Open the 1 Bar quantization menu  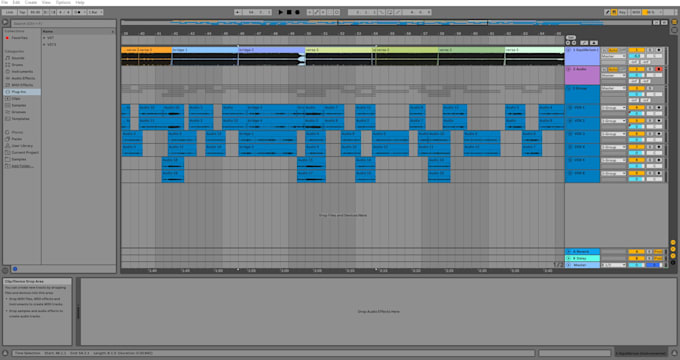click(95, 12)
